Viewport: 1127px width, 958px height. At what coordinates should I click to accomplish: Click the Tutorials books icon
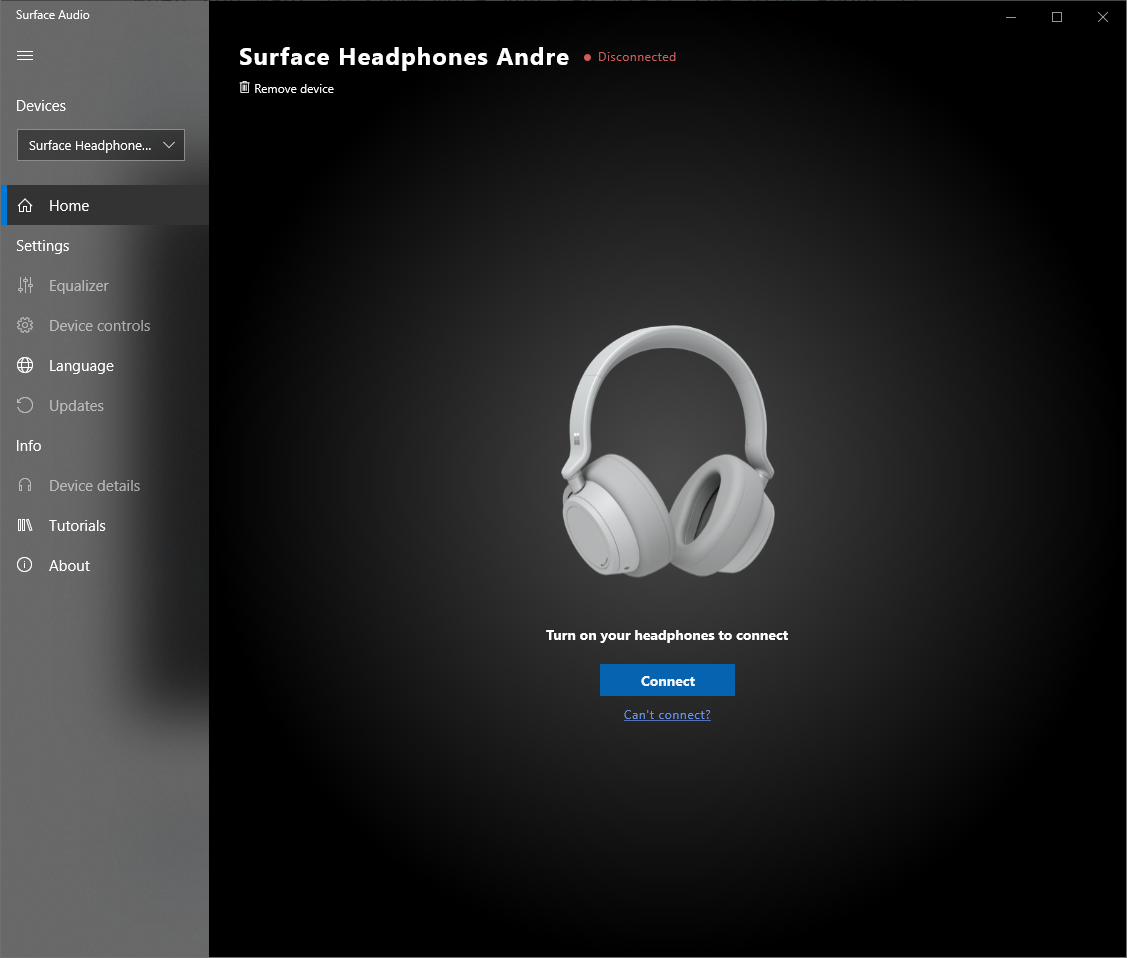coord(26,526)
